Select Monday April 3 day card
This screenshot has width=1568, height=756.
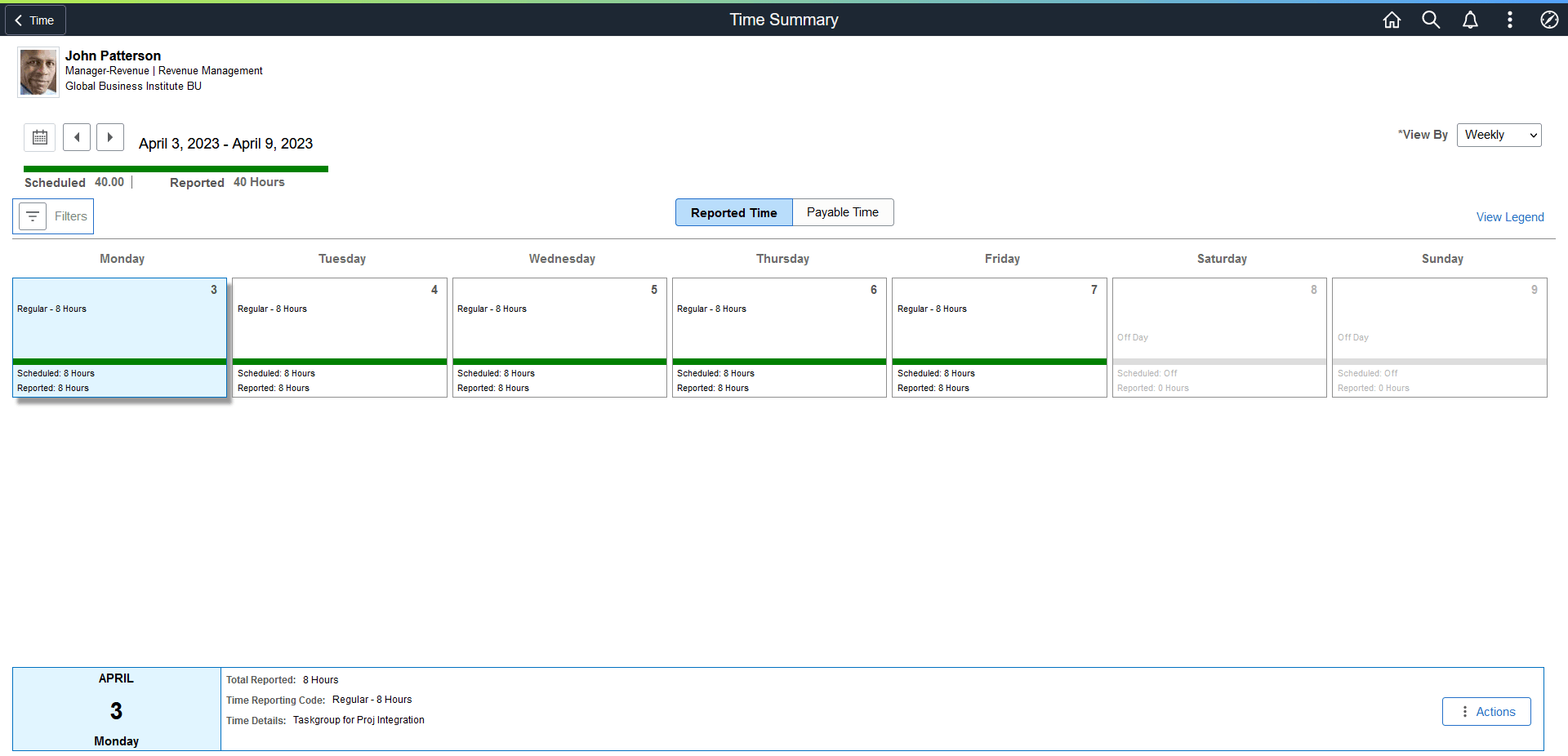coord(119,338)
